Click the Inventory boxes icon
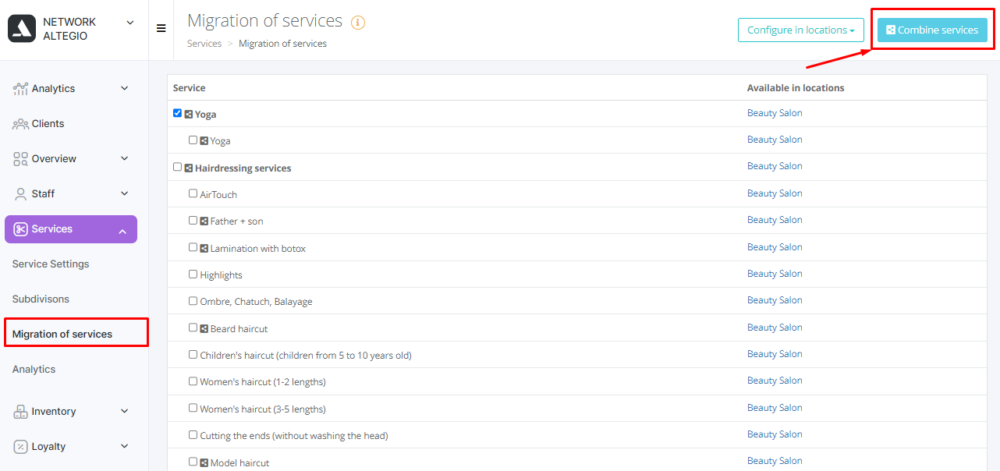The height and width of the screenshot is (471, 1000). 20,412
